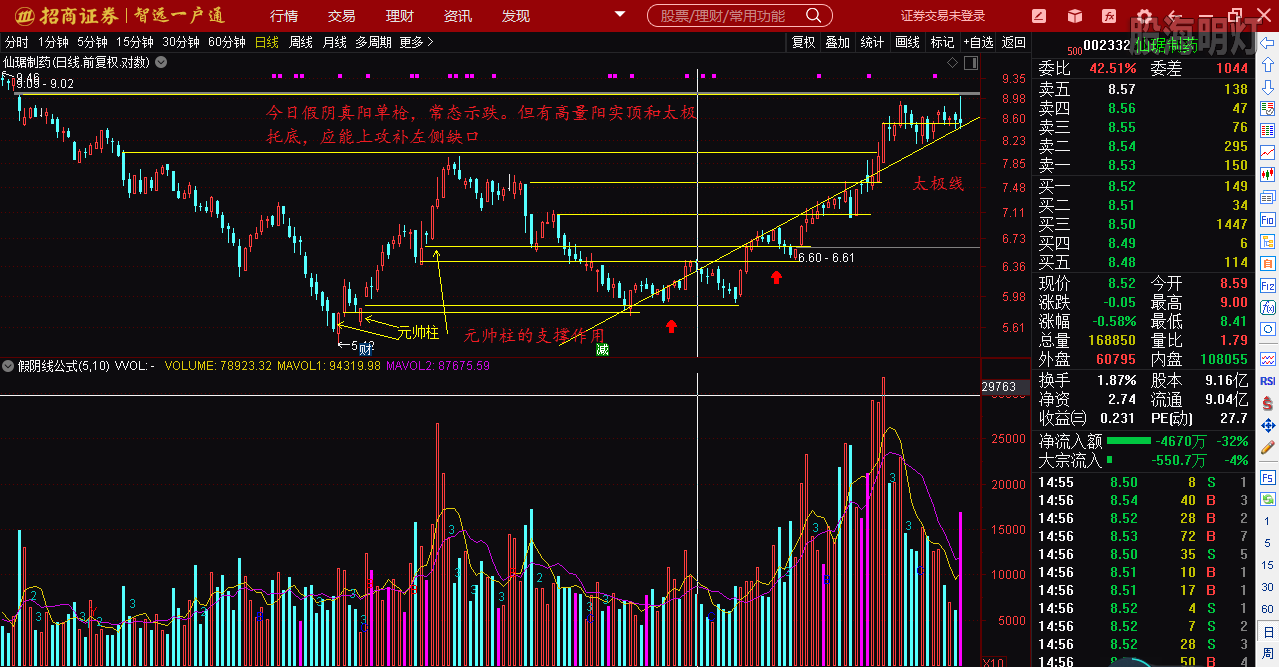Toggle the side panel square icon above chart
Image resolution: width=1279 pixels, height=667 pixels.
coord(969,63)
